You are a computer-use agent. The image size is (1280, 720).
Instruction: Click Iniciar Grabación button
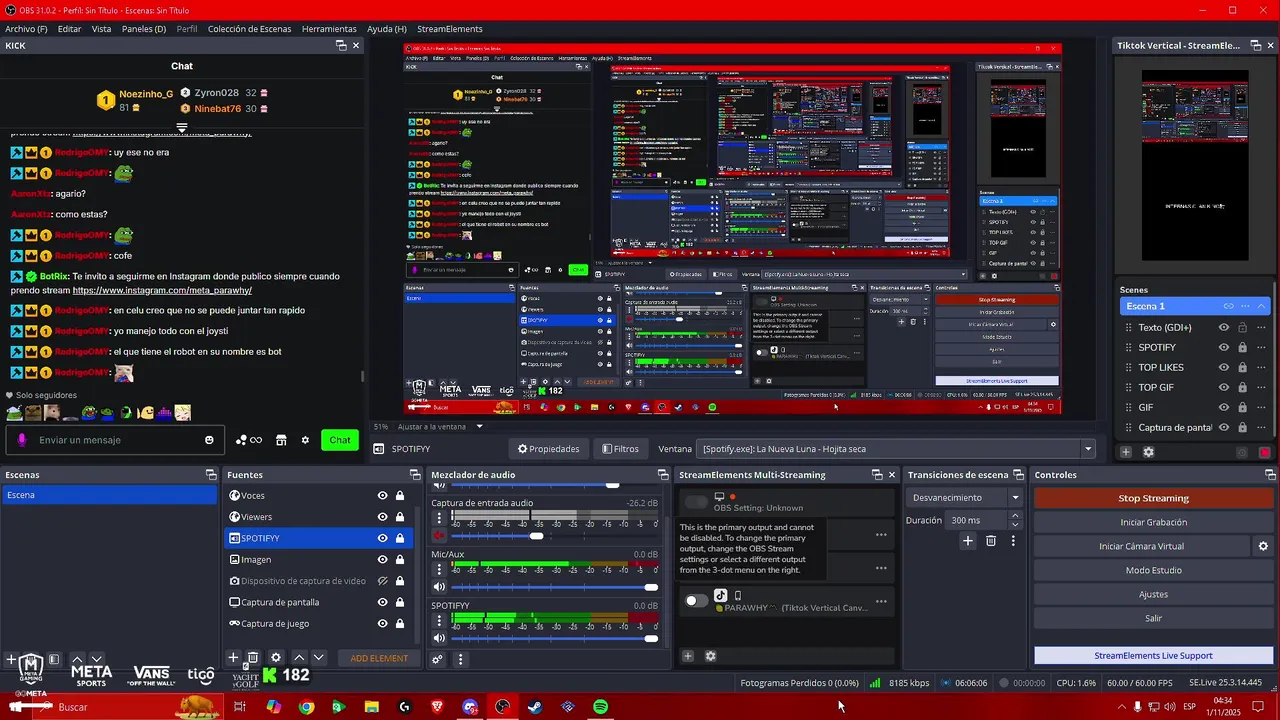tap(1153, 522)
